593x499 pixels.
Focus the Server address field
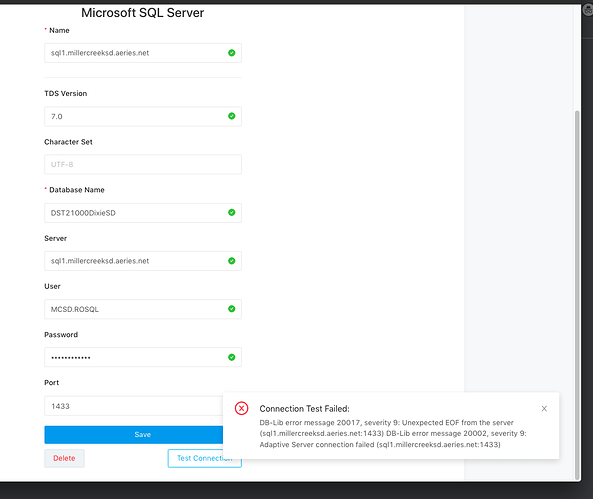(143, 261)
